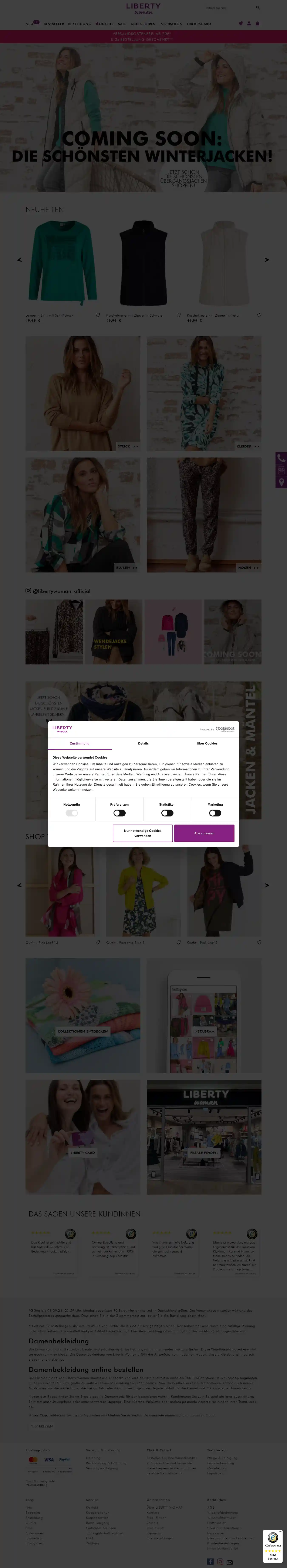Advance the Shop outfits carousel right
287x1568 pixels.
pyautogui.click(x=266, y=885)
